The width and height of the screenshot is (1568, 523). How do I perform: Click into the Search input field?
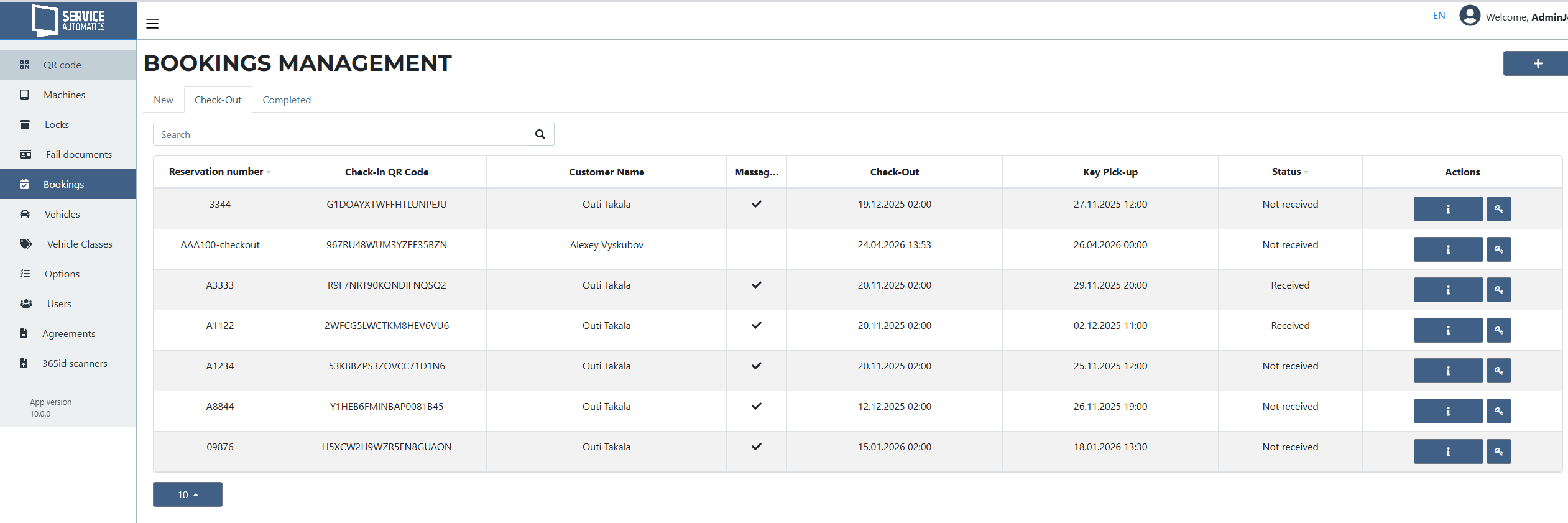point(342,134)
